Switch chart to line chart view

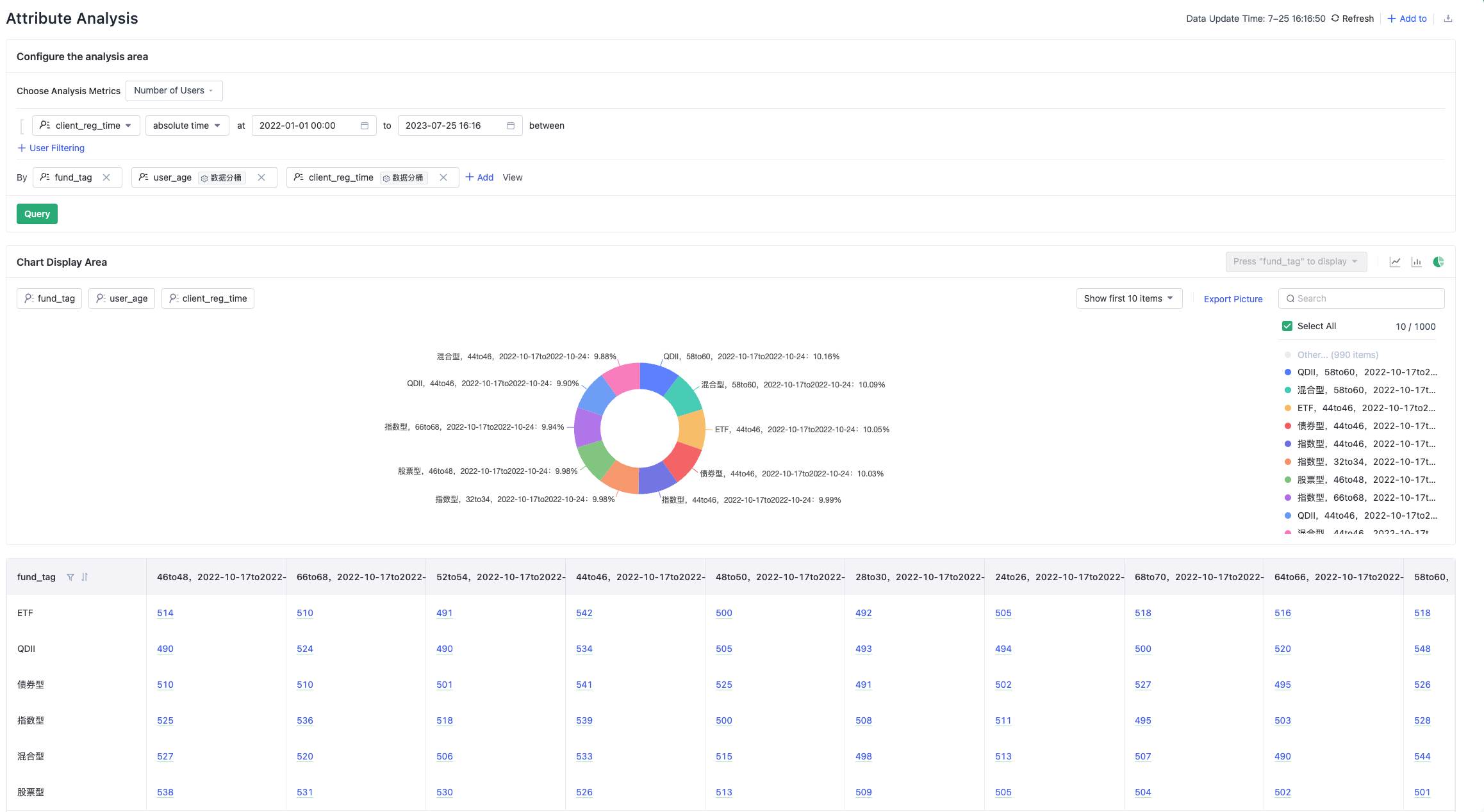tap(1395, 261)
